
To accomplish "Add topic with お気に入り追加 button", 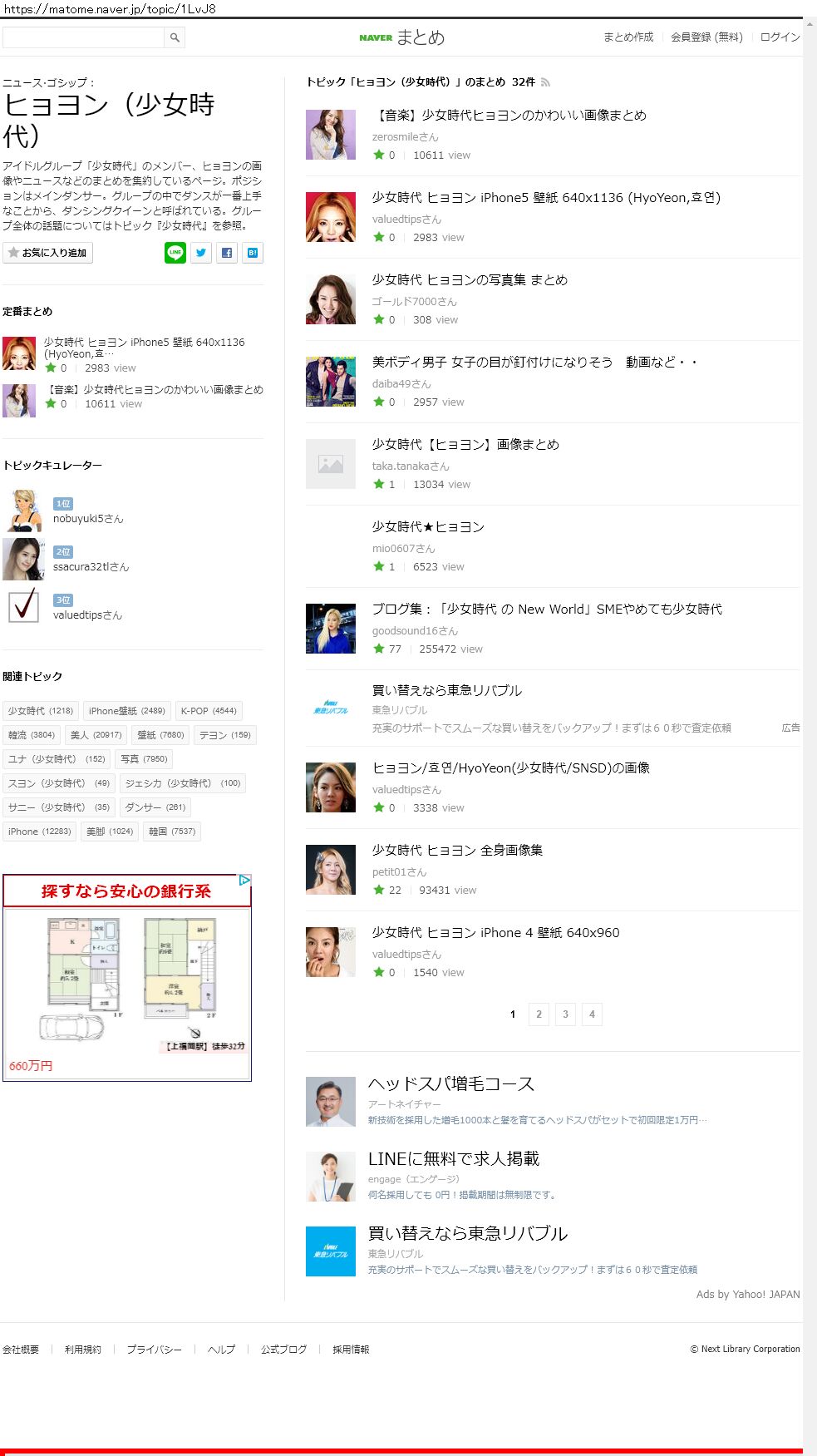I will point(48,253).
